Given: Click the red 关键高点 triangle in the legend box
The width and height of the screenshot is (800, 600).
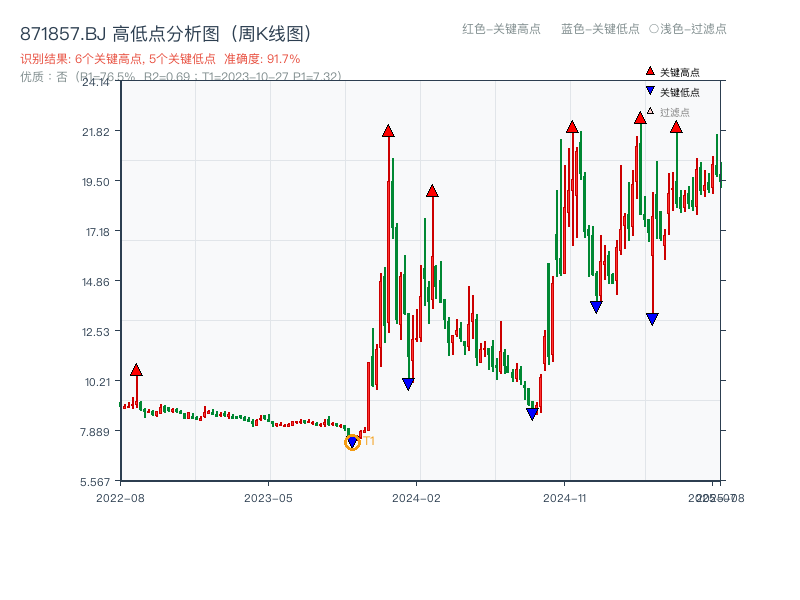Looking at the screenshot, I should 649,72.
